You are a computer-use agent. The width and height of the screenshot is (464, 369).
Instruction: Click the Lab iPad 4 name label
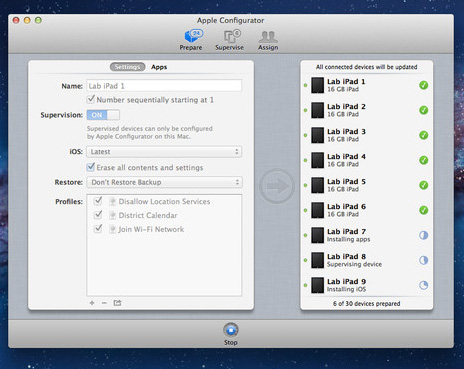coord(346,156)
